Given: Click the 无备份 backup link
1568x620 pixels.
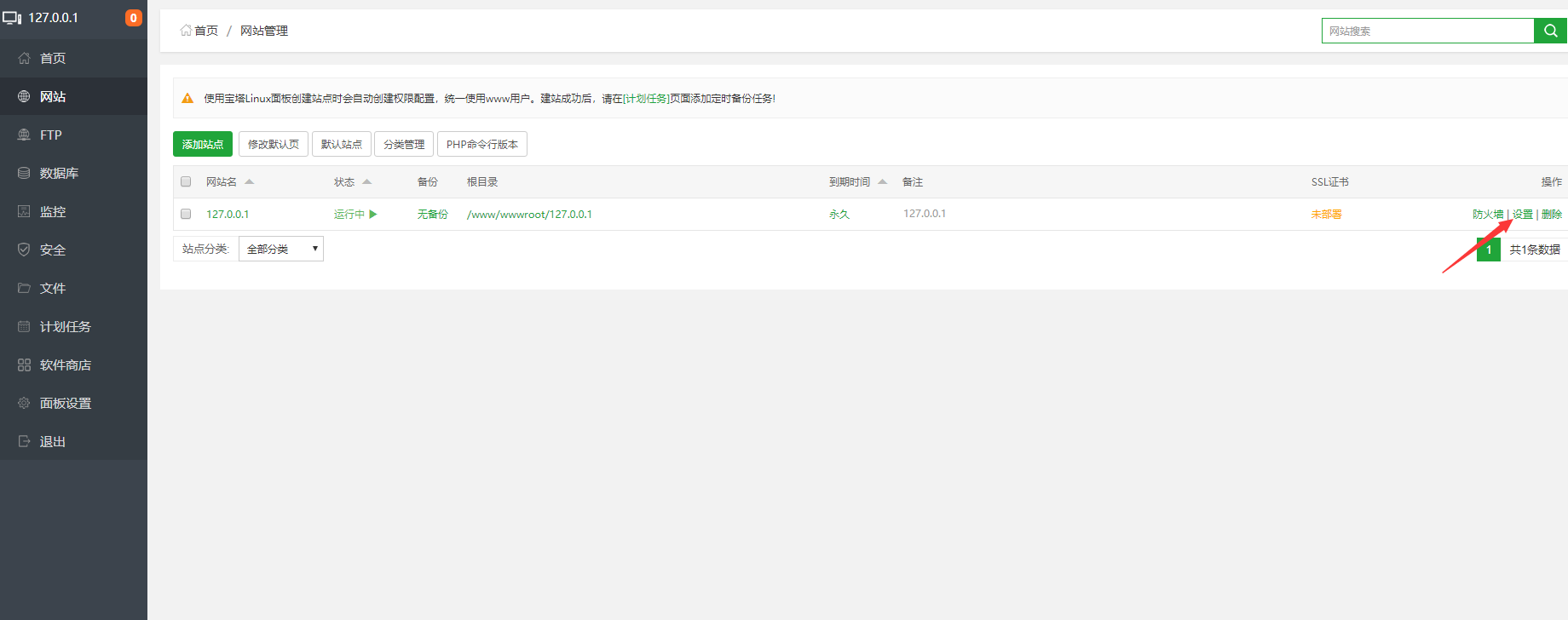Looking at the screenshot, I should [x=433, y=214].
